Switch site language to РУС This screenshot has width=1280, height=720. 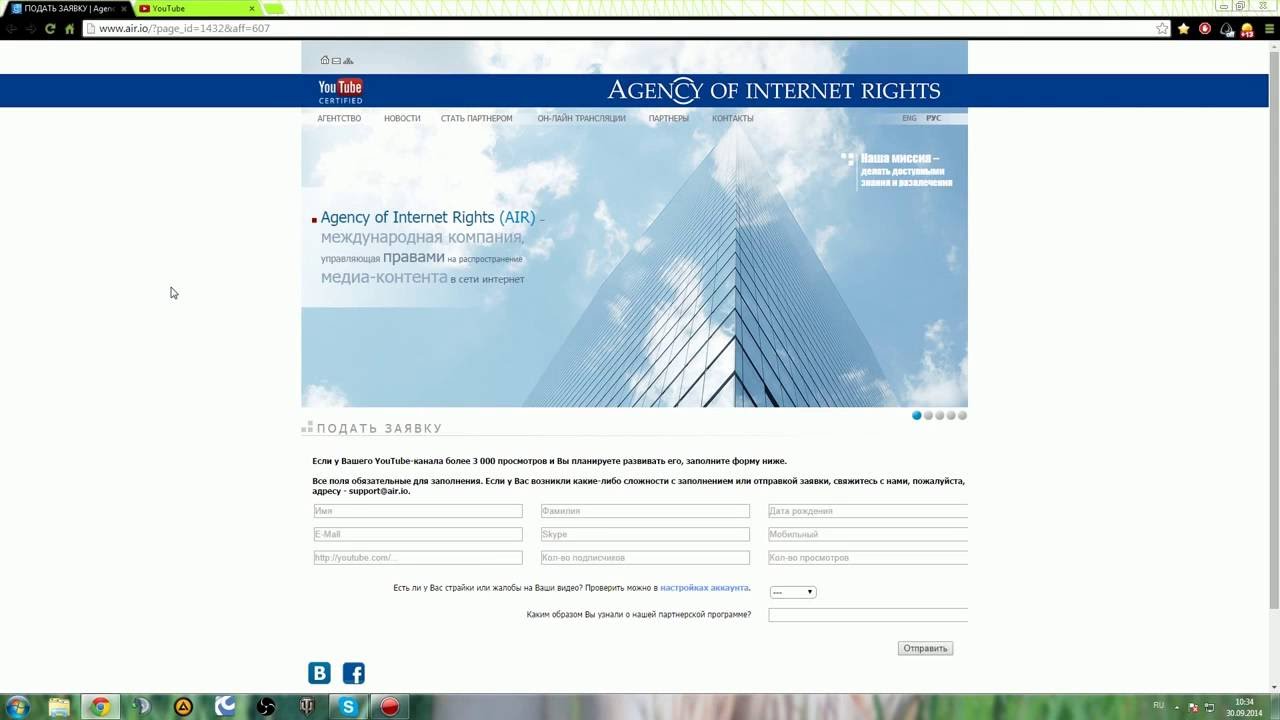point(933,118)
